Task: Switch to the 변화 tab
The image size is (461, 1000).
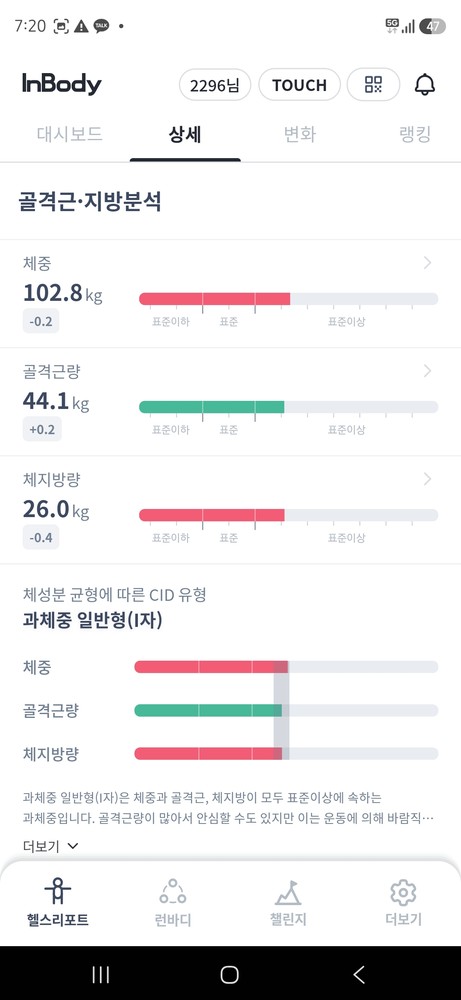Action: (300, 135)
